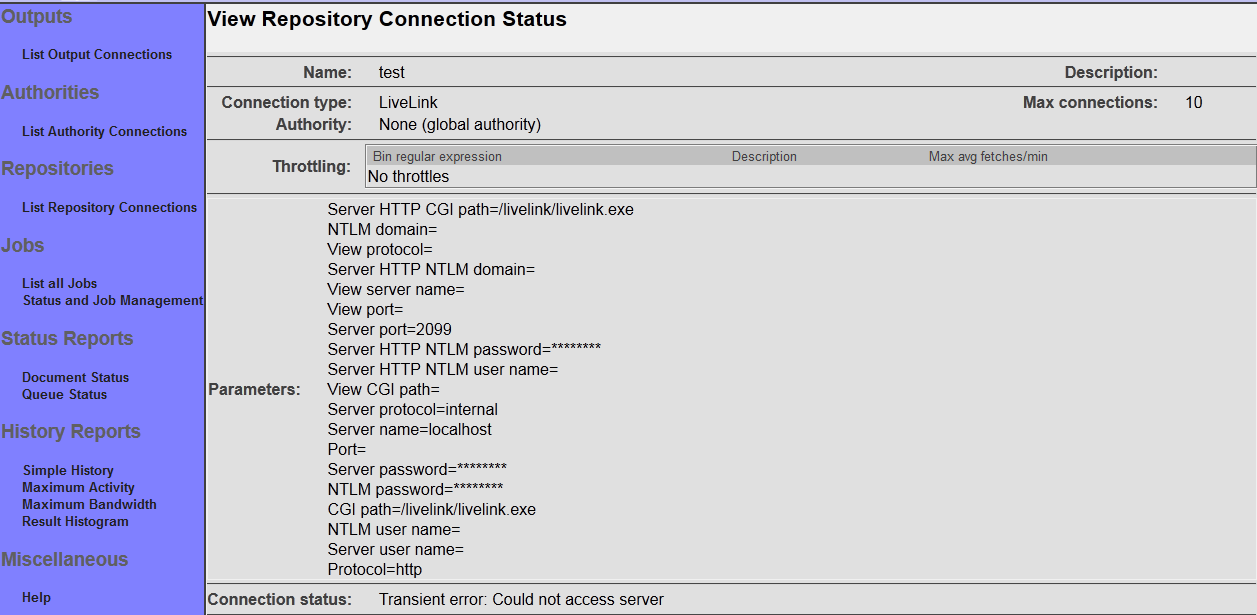Open Maximum Bandwidth report
Image resolution: width=1257 pixels, height=615 pixels.
(x=89, y=505)
